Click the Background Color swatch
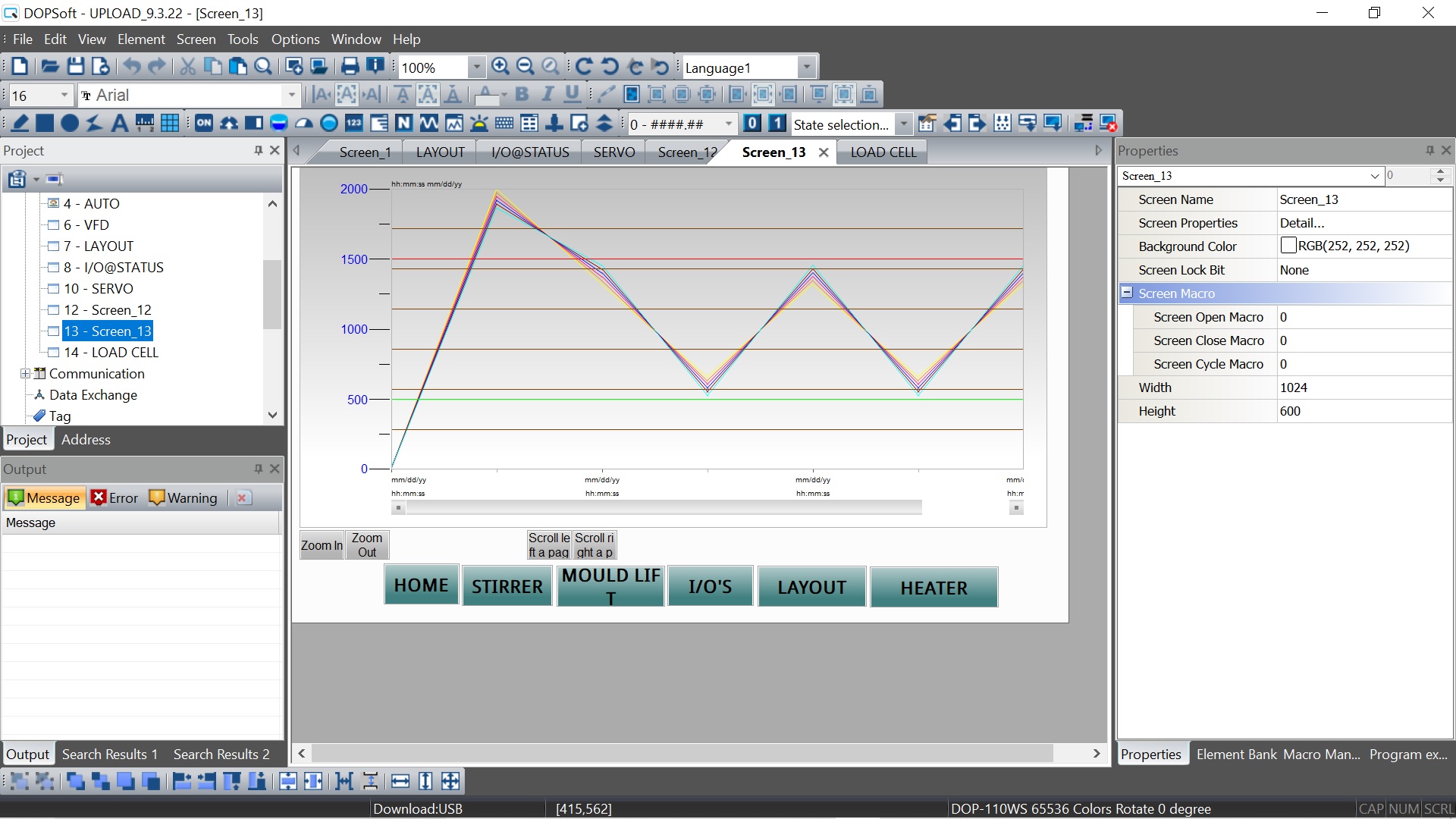Image resolution: width=1456 pixels, height=819 pixels. point(1288,246)
